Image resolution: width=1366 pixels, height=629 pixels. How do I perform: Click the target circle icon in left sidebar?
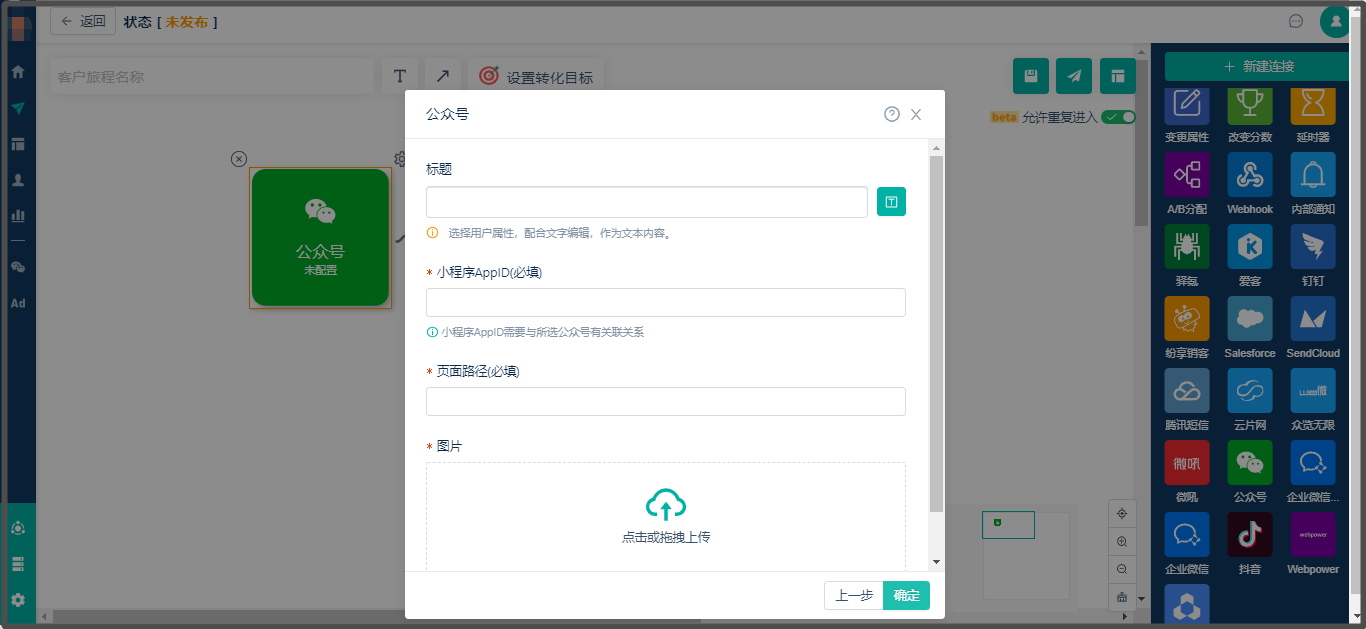(18, 528)
